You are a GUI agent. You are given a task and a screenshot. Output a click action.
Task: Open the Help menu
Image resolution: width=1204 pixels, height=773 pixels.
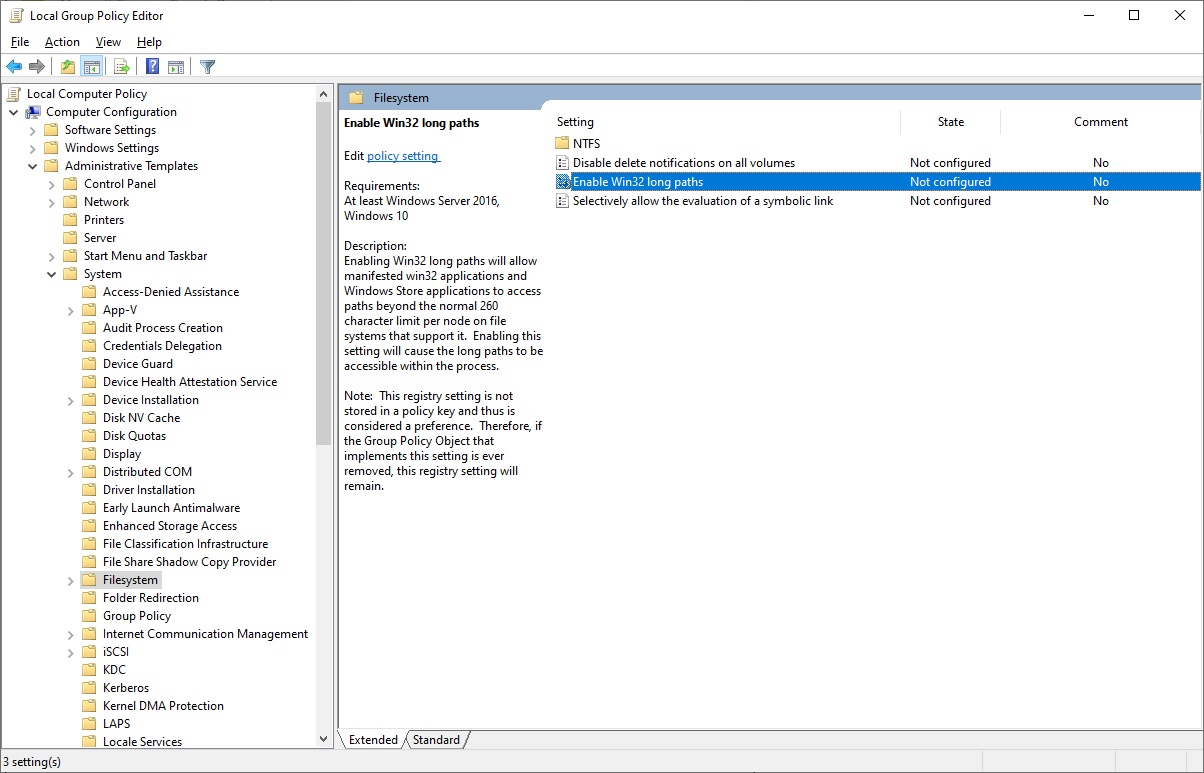[x=149, y=42]
